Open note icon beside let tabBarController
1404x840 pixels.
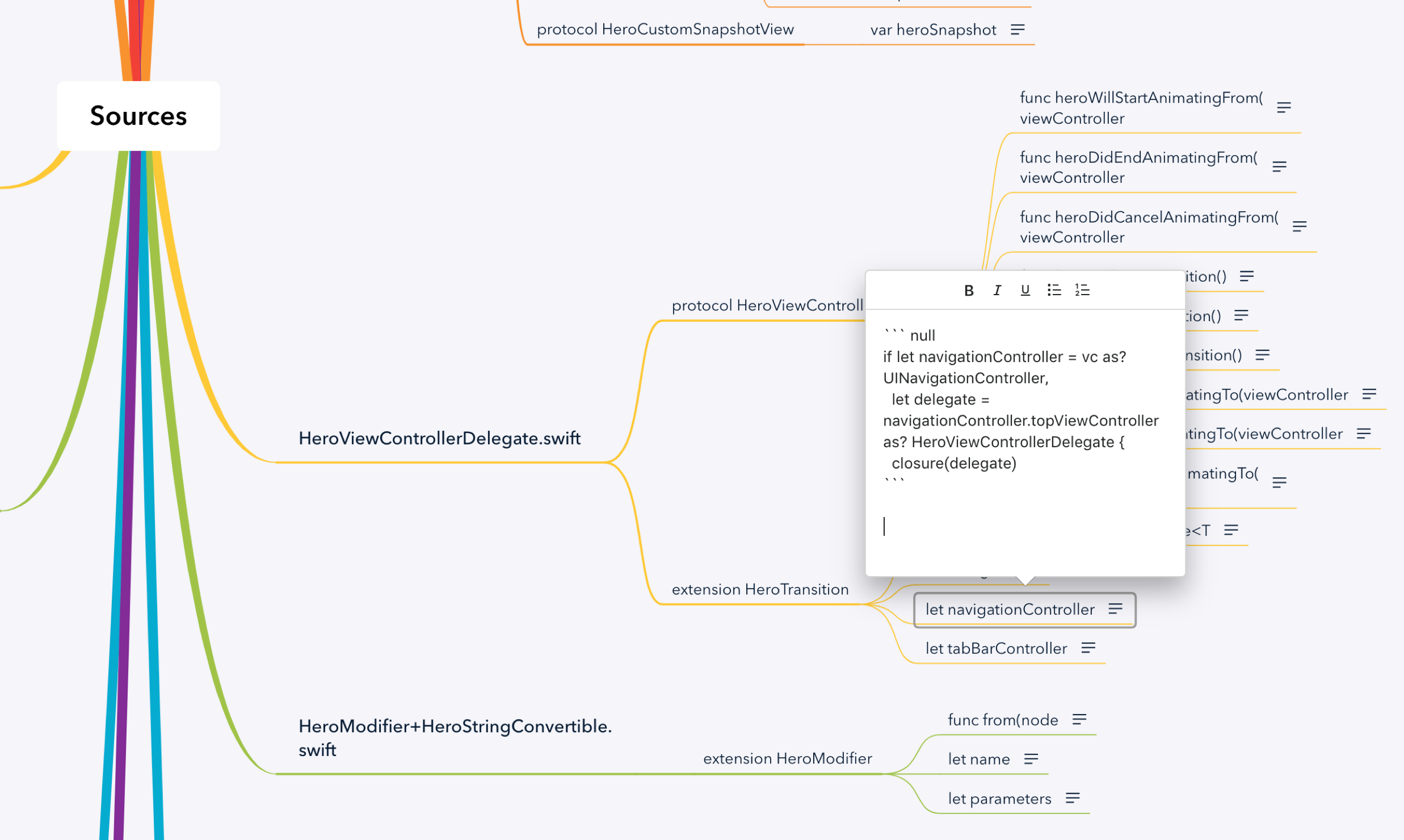(x=1088, y=648)
